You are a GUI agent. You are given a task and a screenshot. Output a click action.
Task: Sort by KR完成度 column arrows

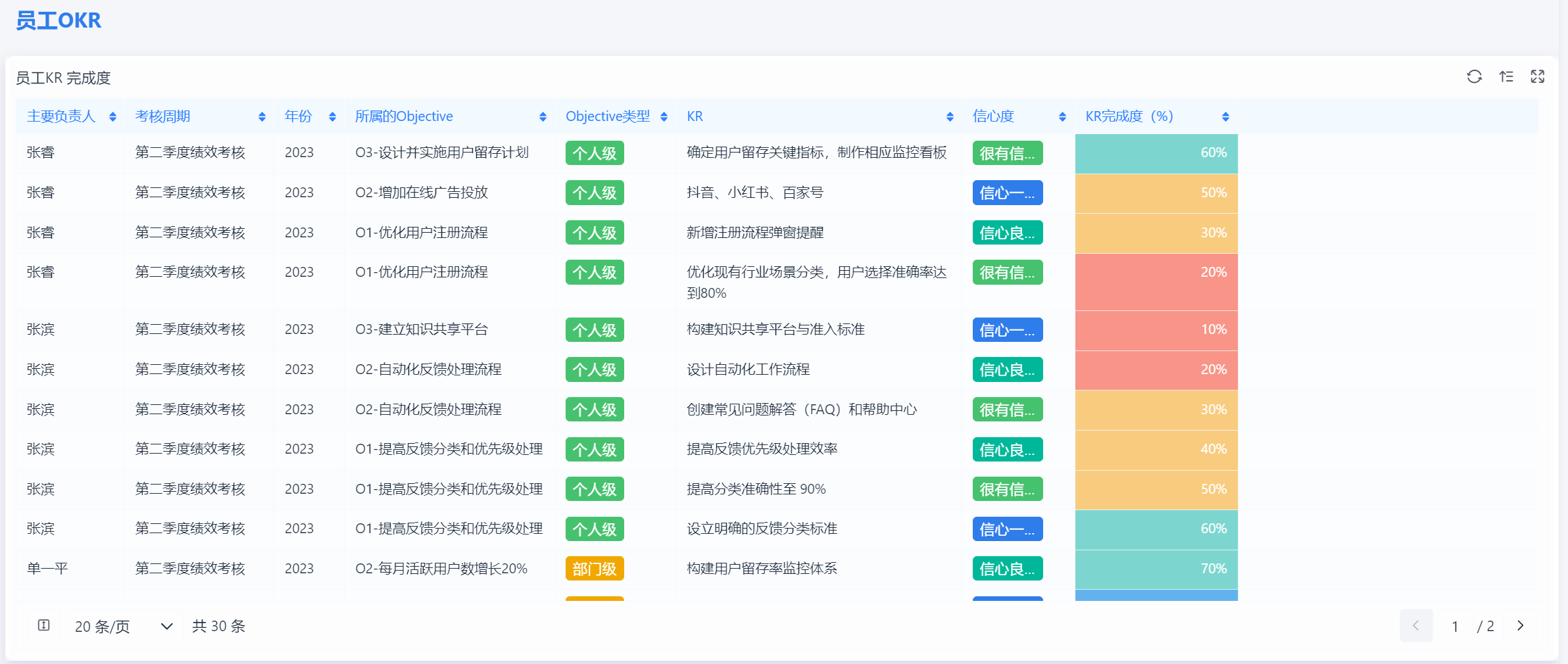[1225, 116]
